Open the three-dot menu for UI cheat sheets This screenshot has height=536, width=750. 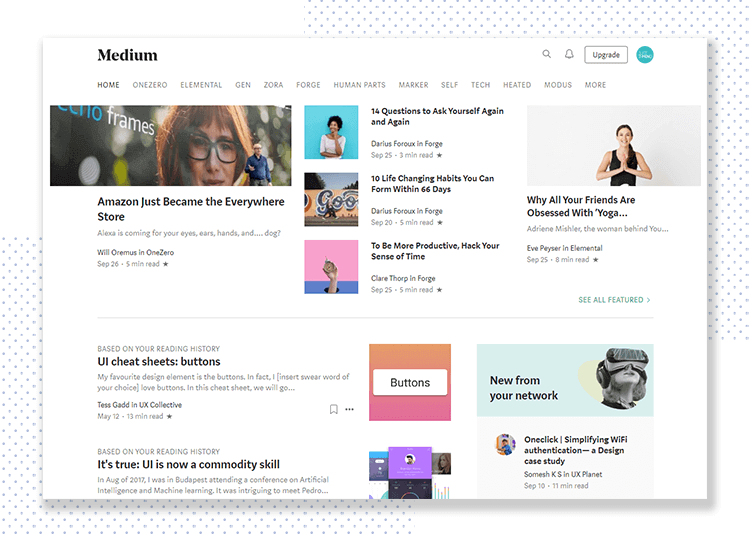[350, 409]
